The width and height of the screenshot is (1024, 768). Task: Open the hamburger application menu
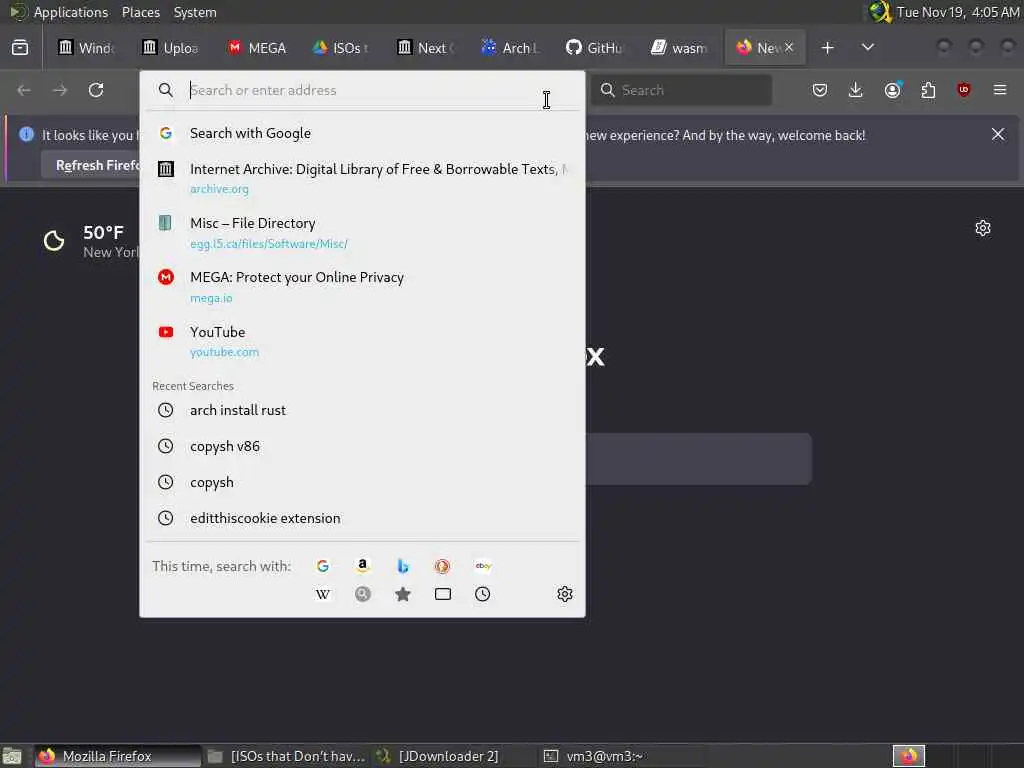[1000, 90]
